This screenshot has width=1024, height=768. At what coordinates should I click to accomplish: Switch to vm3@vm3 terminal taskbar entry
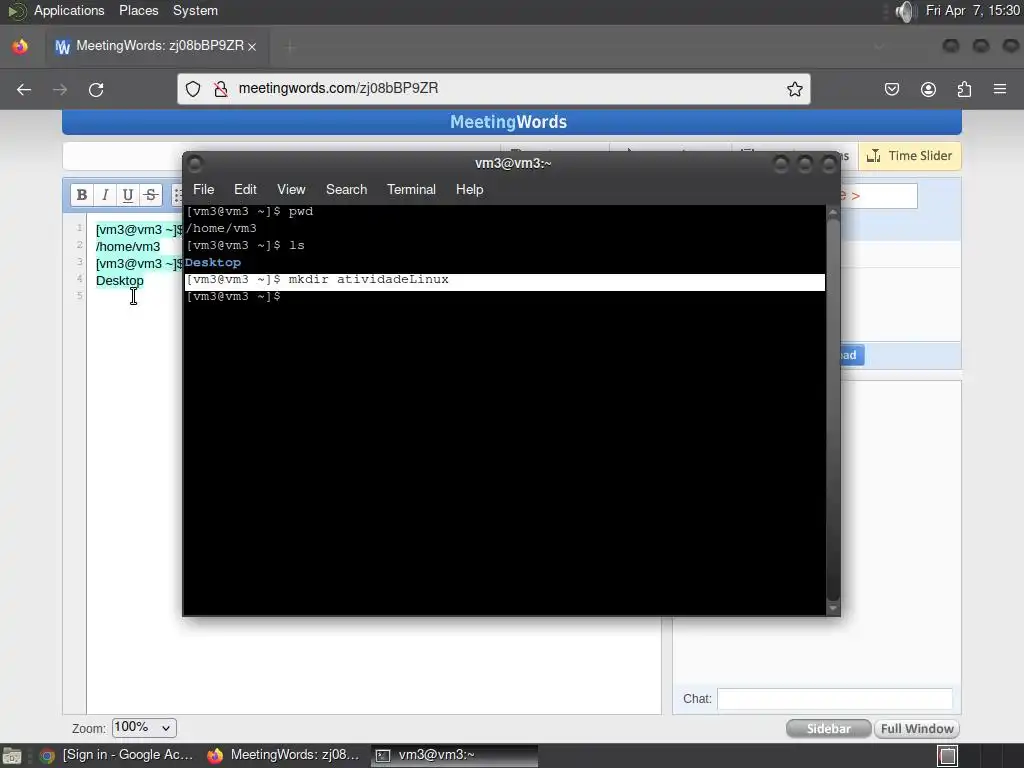click(455, 756)
